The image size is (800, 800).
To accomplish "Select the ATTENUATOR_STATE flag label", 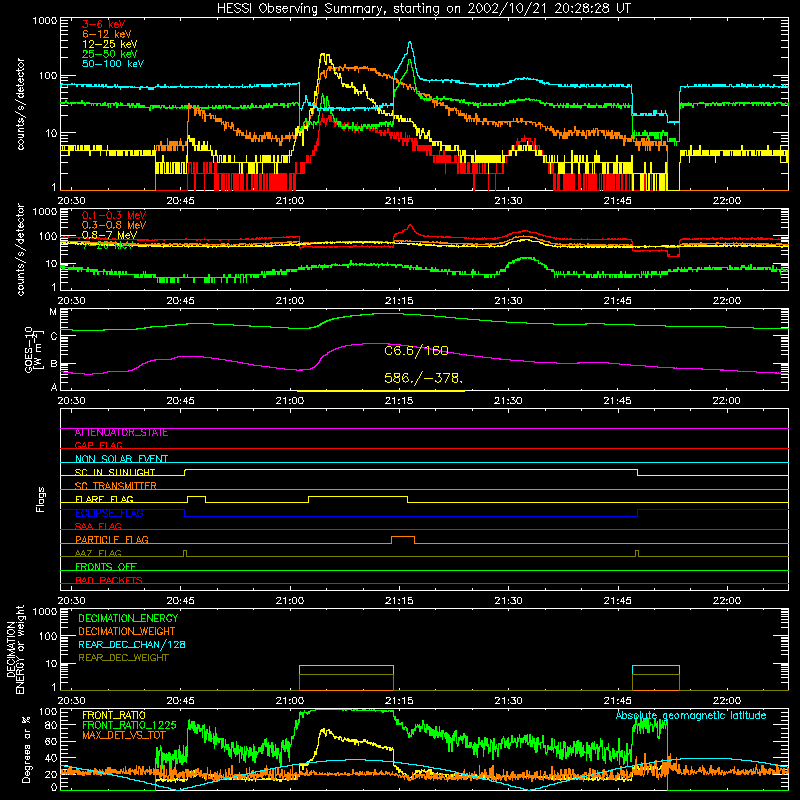I will (x=121, y=433).
